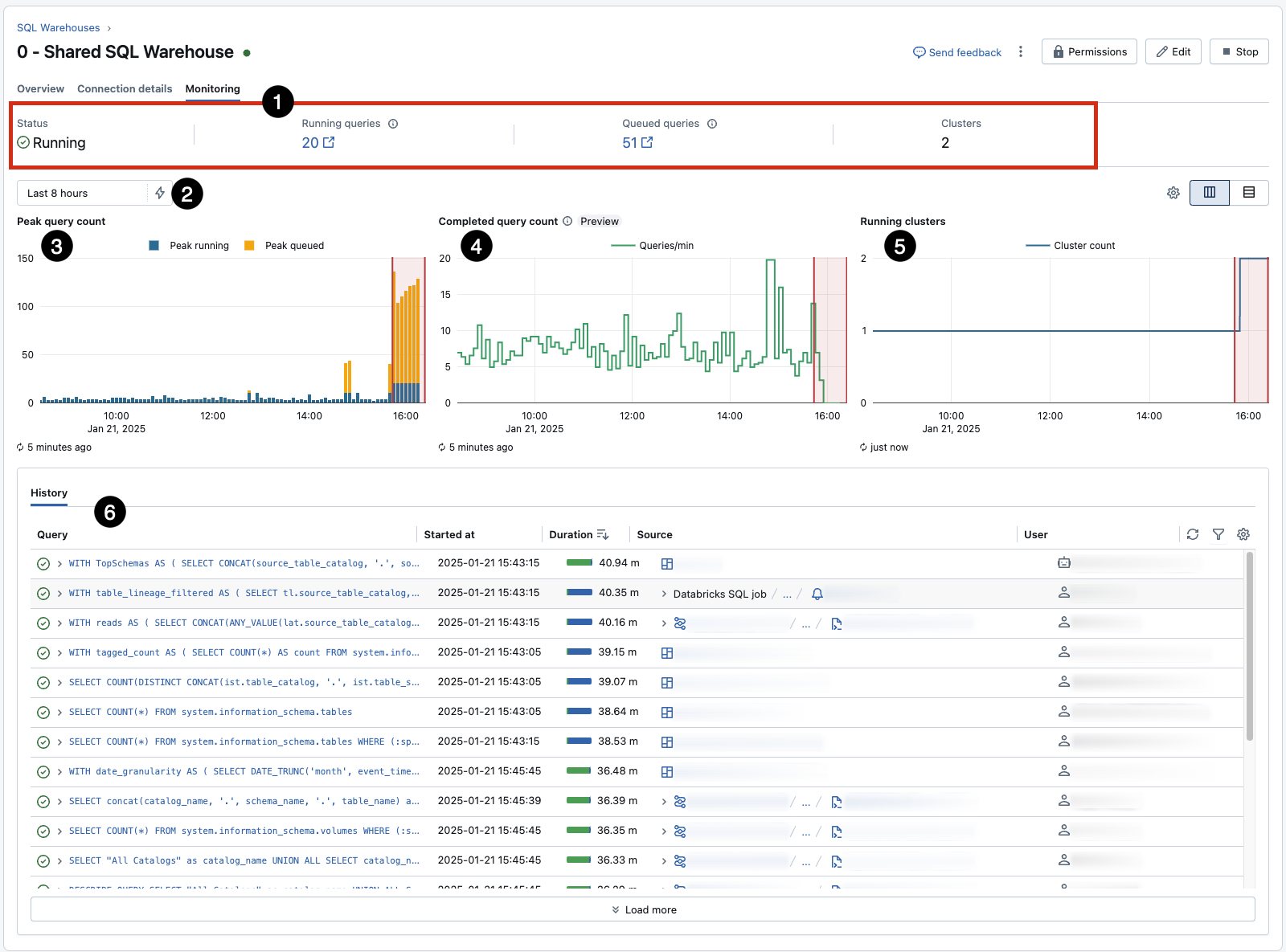The width and height of the screenshot is (1286, 952).
Task: Open the Permissions dialog
Action: (1089, 51)
